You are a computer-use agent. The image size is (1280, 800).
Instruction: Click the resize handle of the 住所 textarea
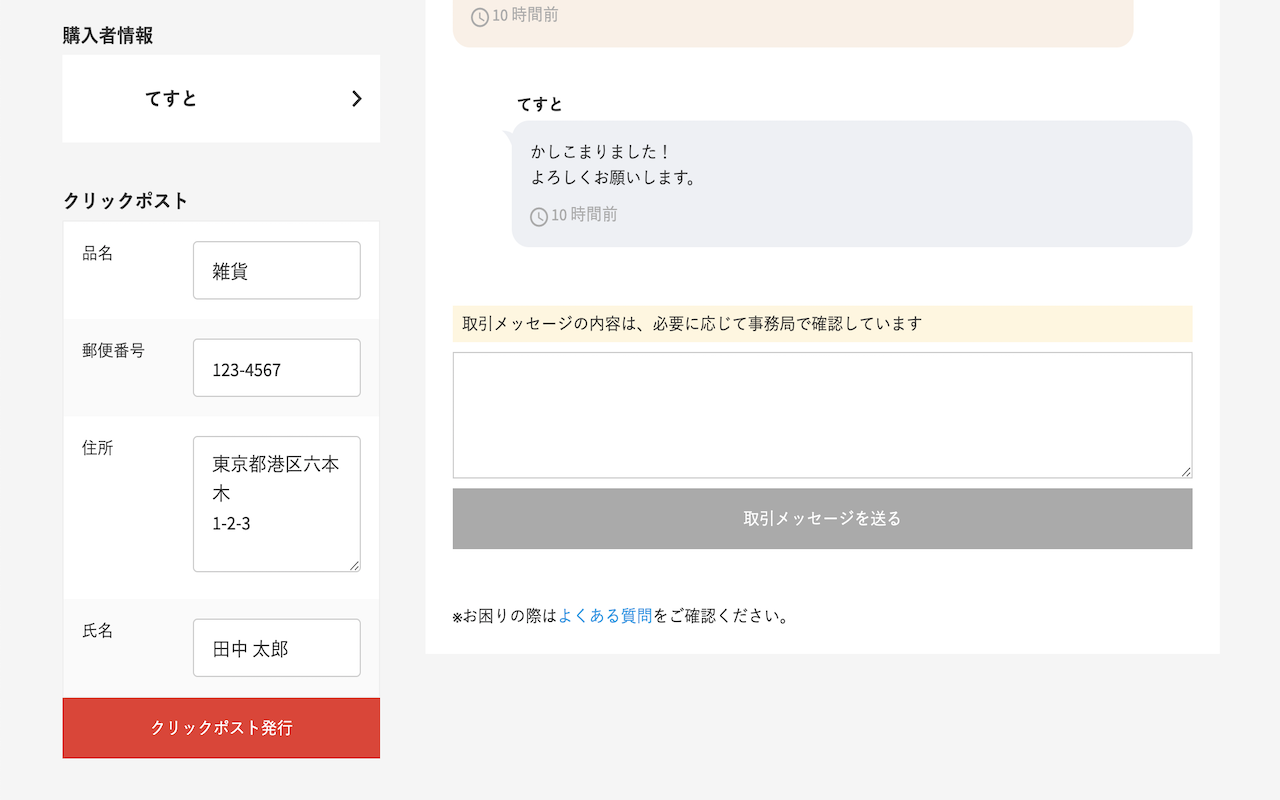tap(354, 565)
